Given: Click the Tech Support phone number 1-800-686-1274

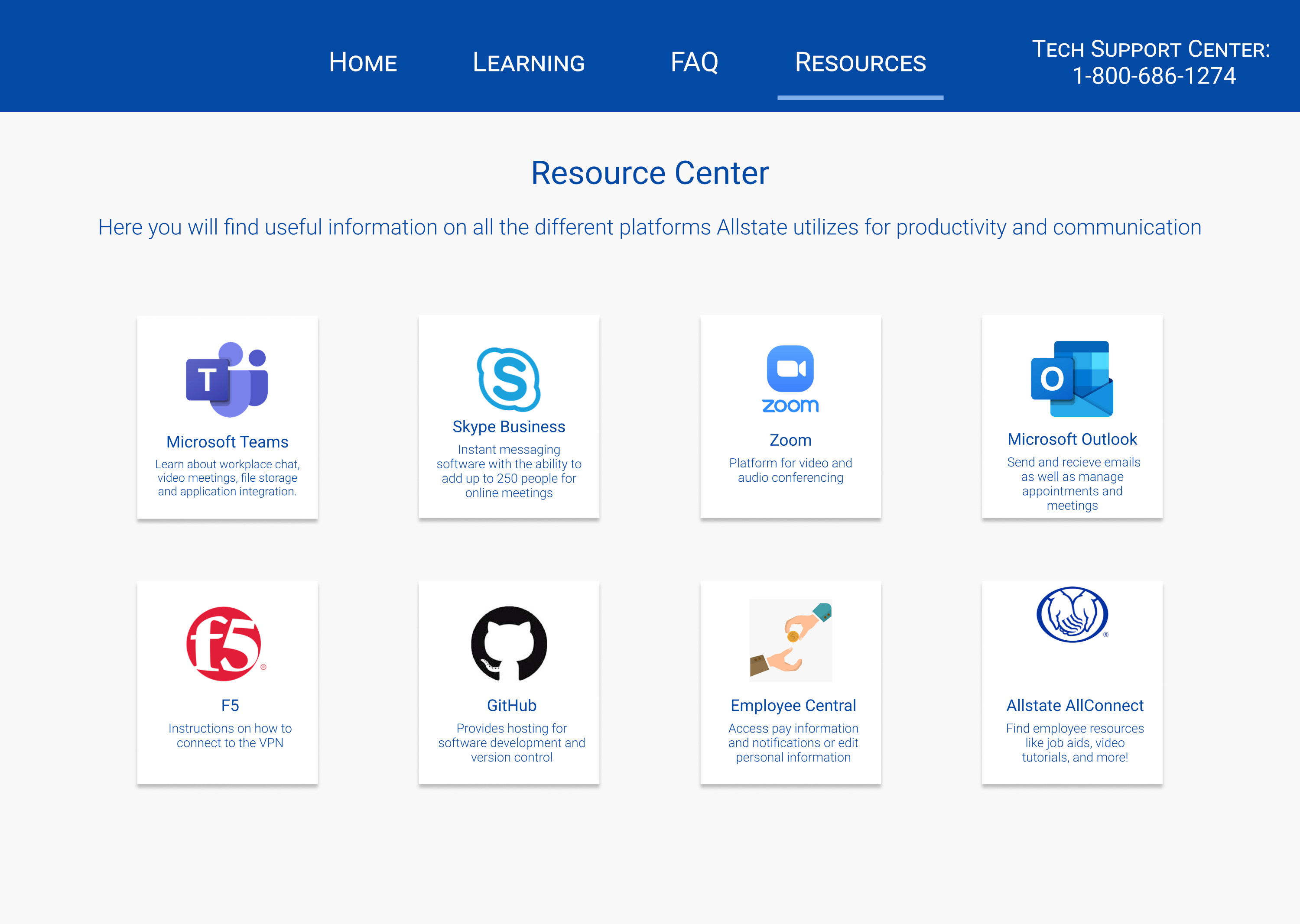Looking at the screenshot, I should [1154, 76].
